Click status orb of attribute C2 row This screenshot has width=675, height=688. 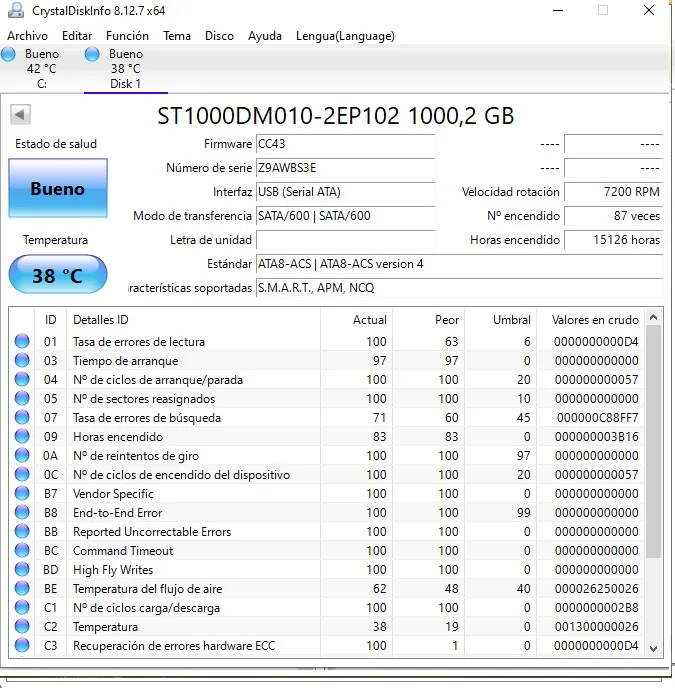click(x=22, y=626)
